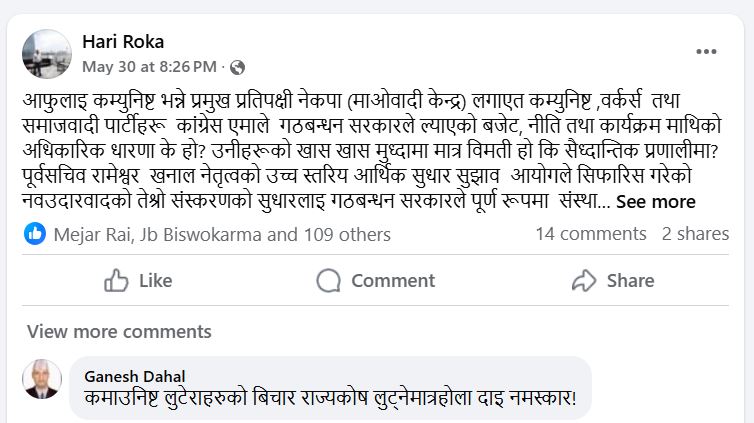Click the public audience globe icon
754x423 pixels.
[237, 68]
